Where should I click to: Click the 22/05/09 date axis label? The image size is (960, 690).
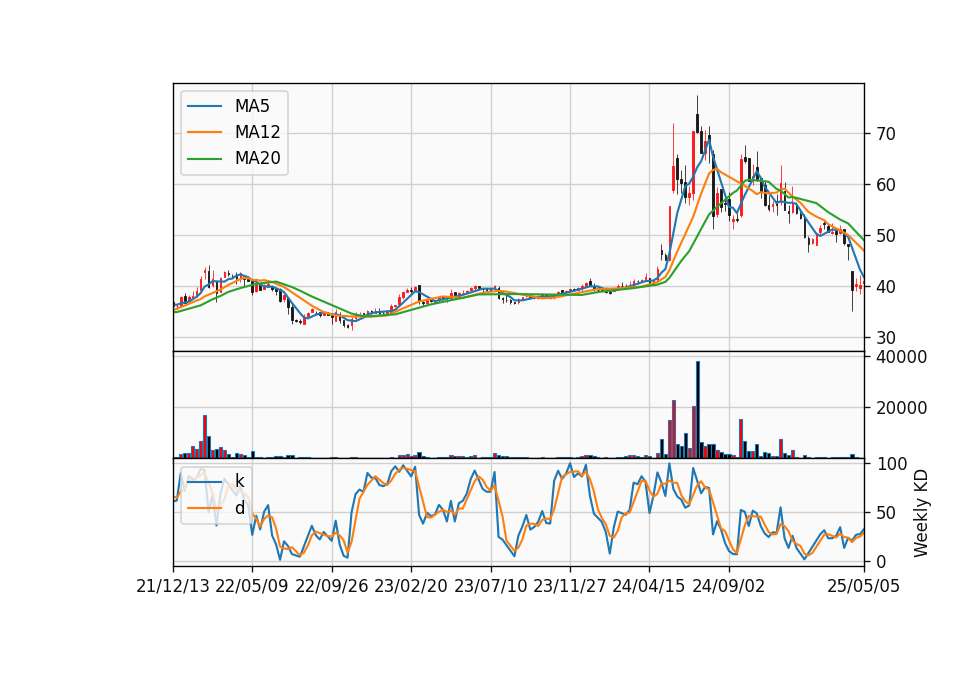pos(252,586)
